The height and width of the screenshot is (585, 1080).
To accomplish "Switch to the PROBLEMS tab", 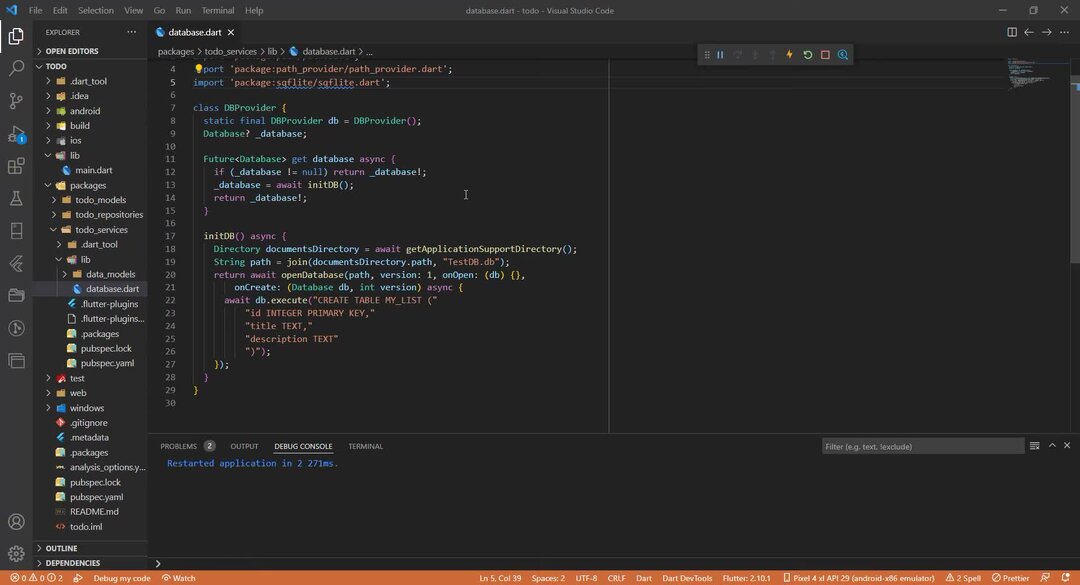I will (179, 446).
